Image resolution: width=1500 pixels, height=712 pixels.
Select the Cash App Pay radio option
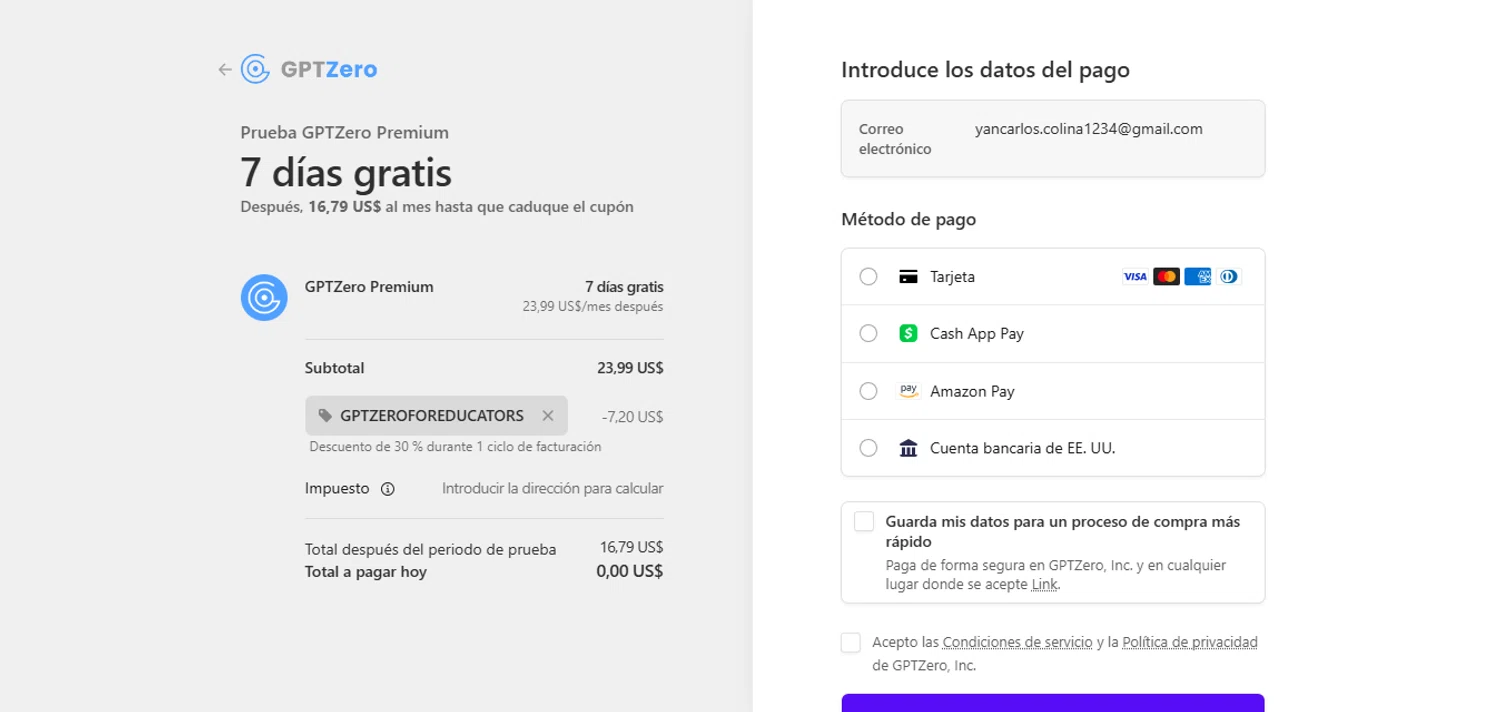point(868,333)
